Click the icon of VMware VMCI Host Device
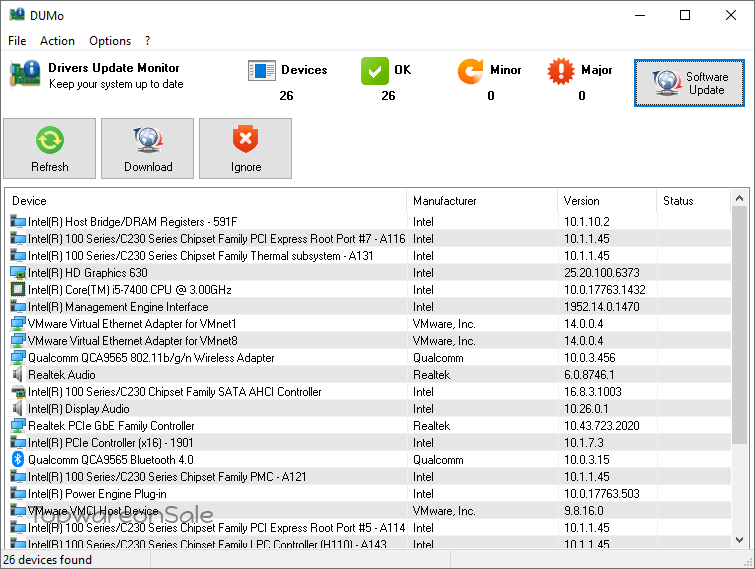Screen dimensions: 755x569 18,510
